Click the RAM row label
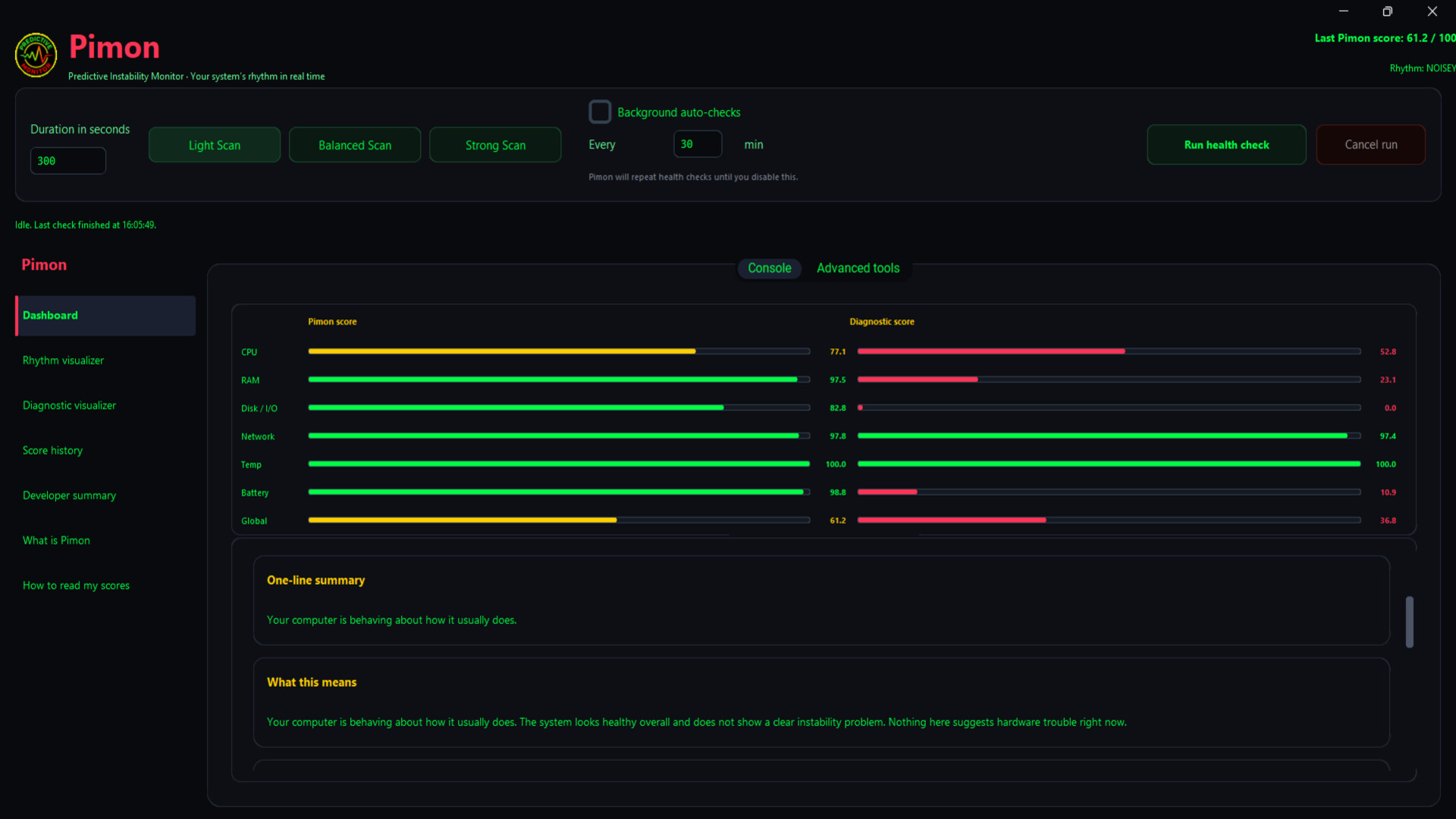The height and width of the screenshot is (819, 1456). click(250, 380)
